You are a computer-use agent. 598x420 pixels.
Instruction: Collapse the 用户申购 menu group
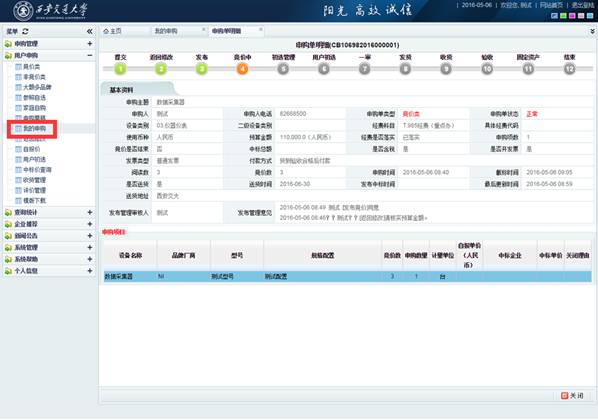[x=90, y=56]
